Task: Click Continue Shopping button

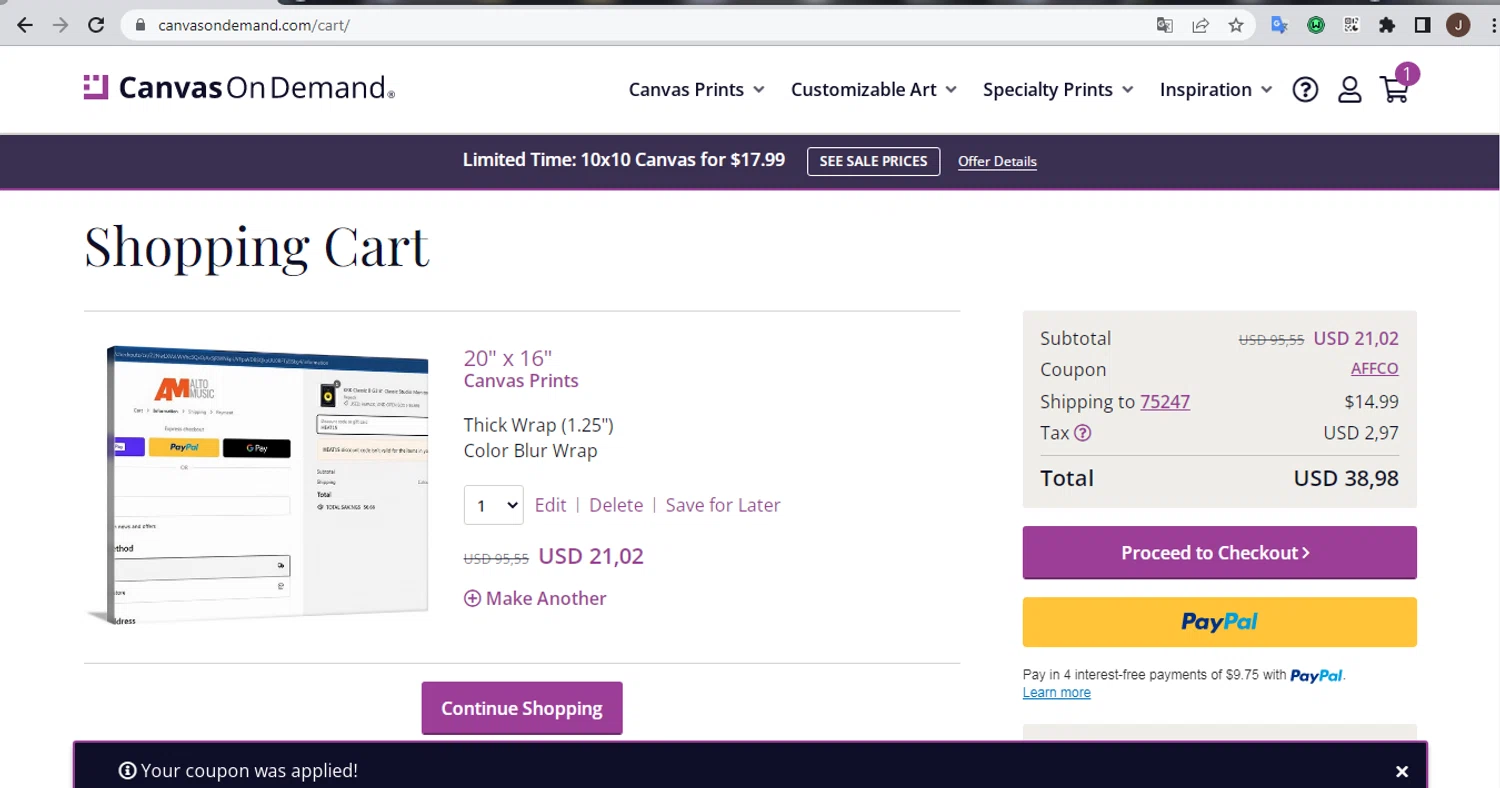Action: pos(522,708)
